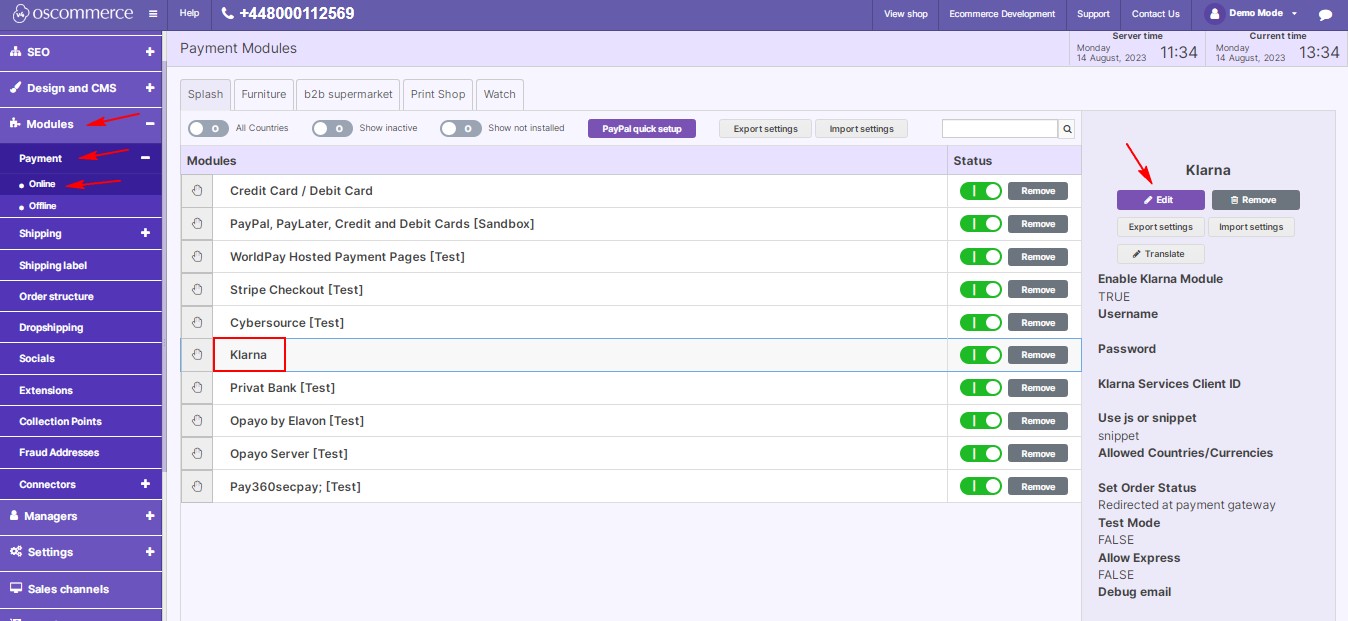Switch to the Watch tab

pyautogui.click(x=500, y=94)
